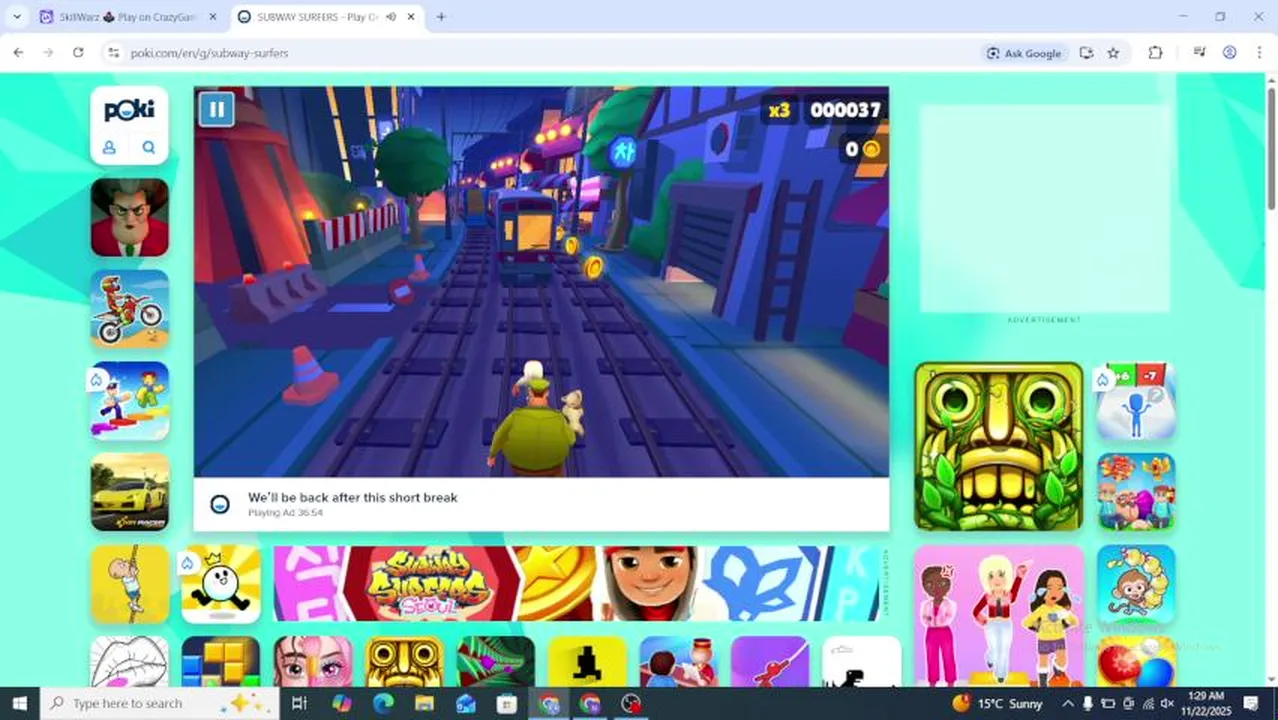Open Poki search magnifier icon
This screenshot has width=1278, height=720.
149,147
